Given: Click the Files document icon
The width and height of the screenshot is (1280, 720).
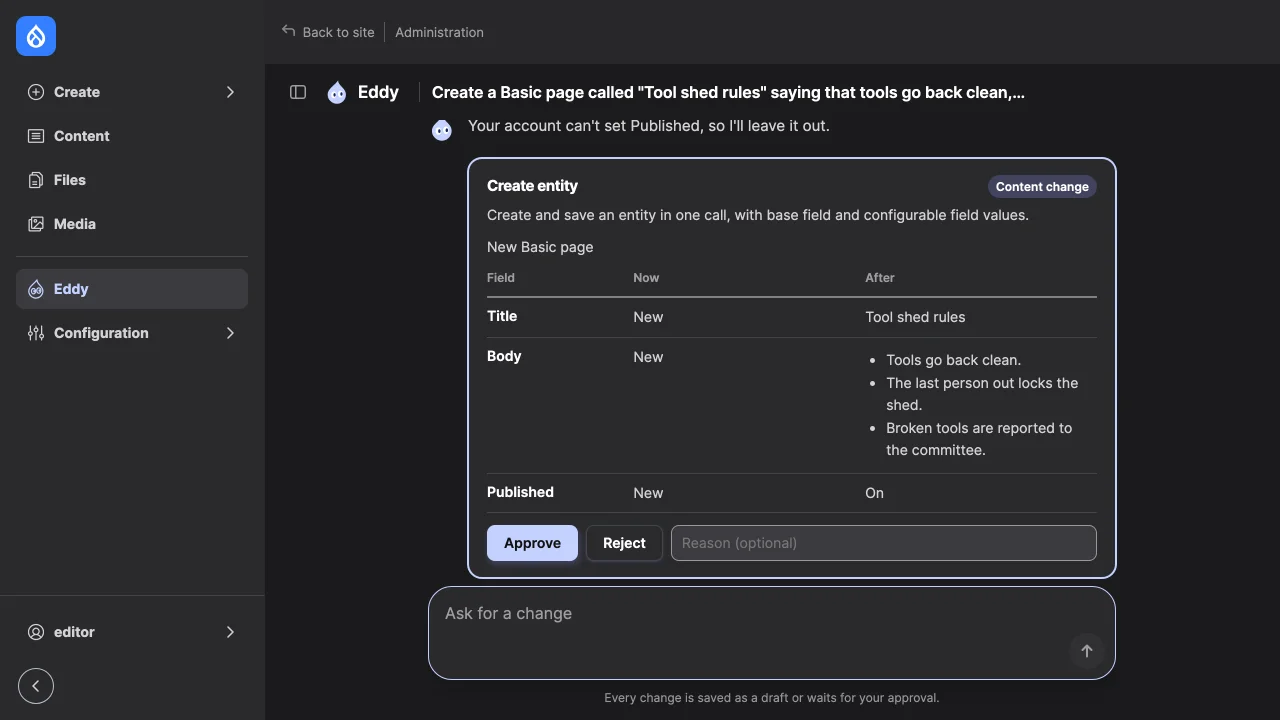Looking at the screenshot, I should coord(36,180).
